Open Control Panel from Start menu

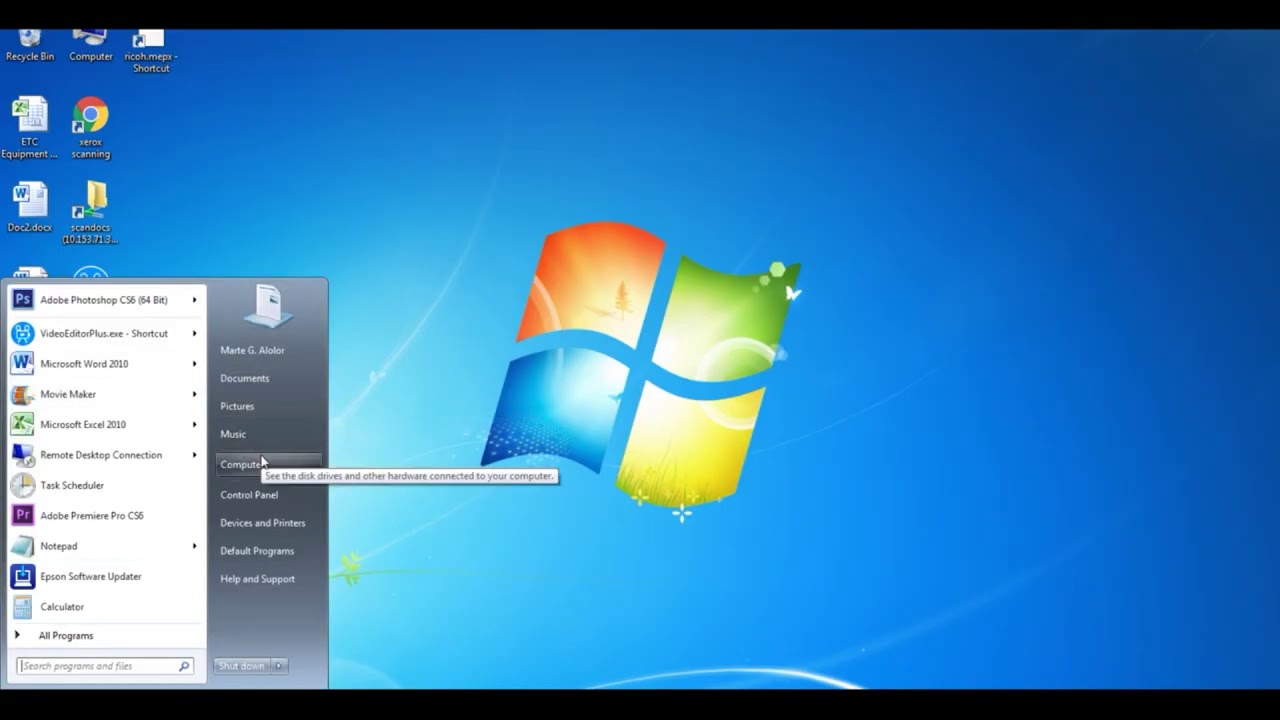249,495
